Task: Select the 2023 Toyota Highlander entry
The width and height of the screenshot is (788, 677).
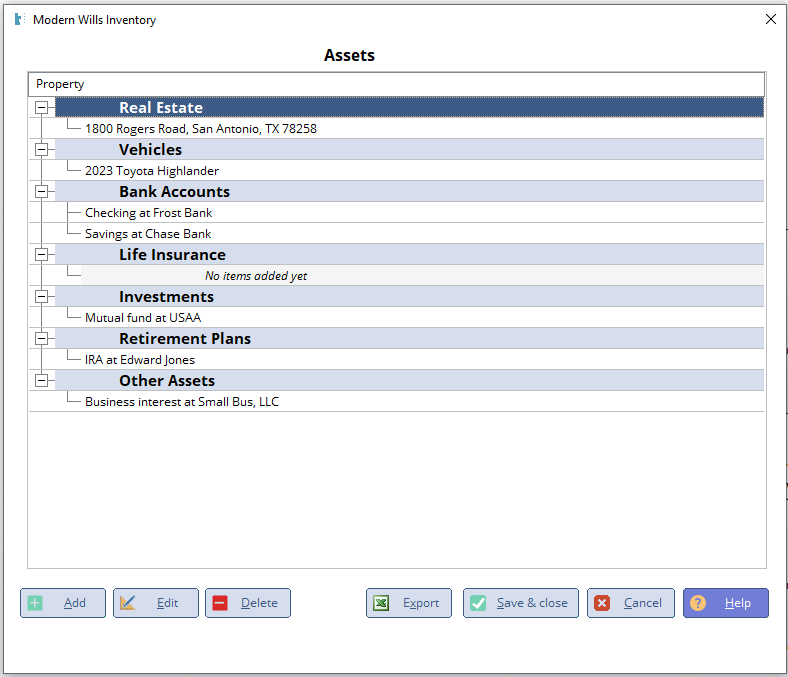Action: pos(151,171)
